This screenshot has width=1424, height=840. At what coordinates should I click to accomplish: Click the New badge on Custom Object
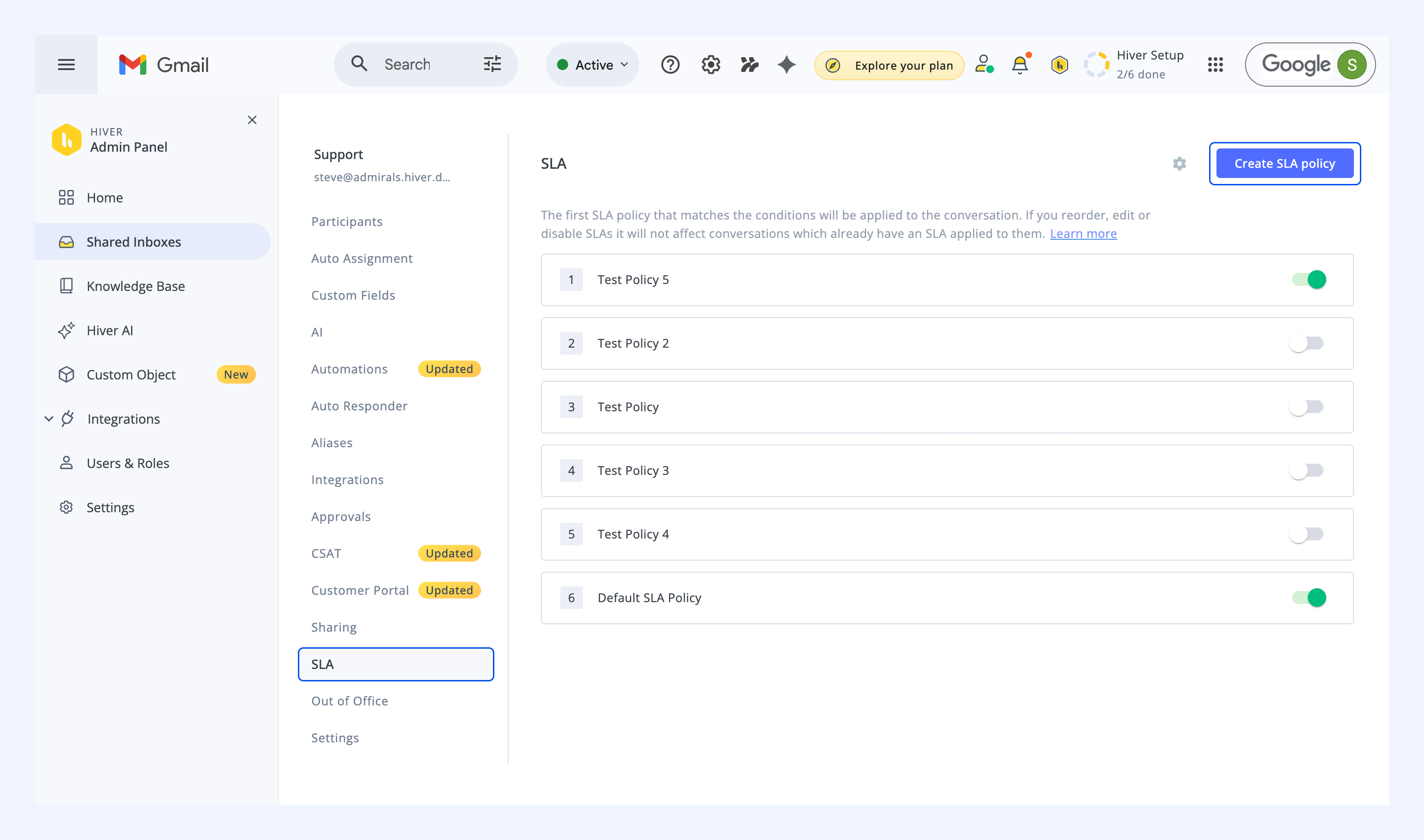tap(236, 375)
